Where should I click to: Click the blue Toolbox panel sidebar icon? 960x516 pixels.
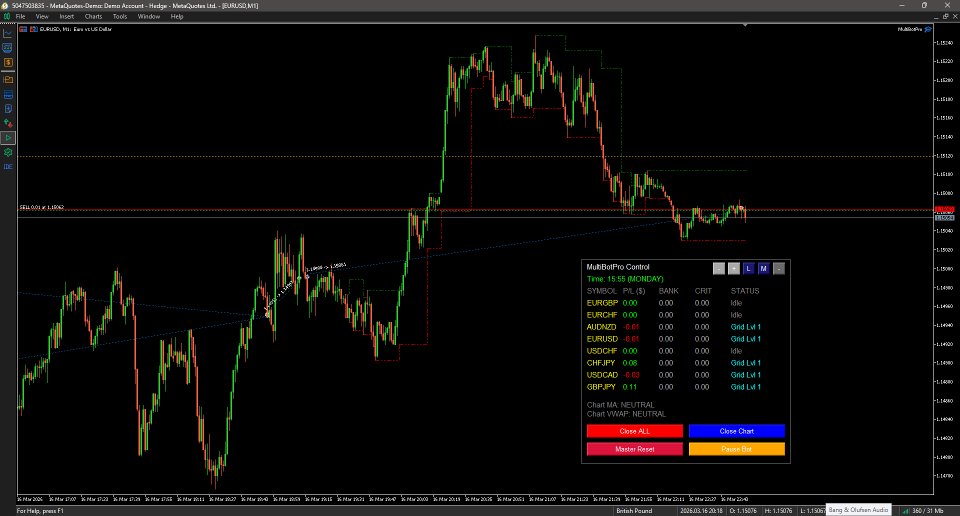8,94
